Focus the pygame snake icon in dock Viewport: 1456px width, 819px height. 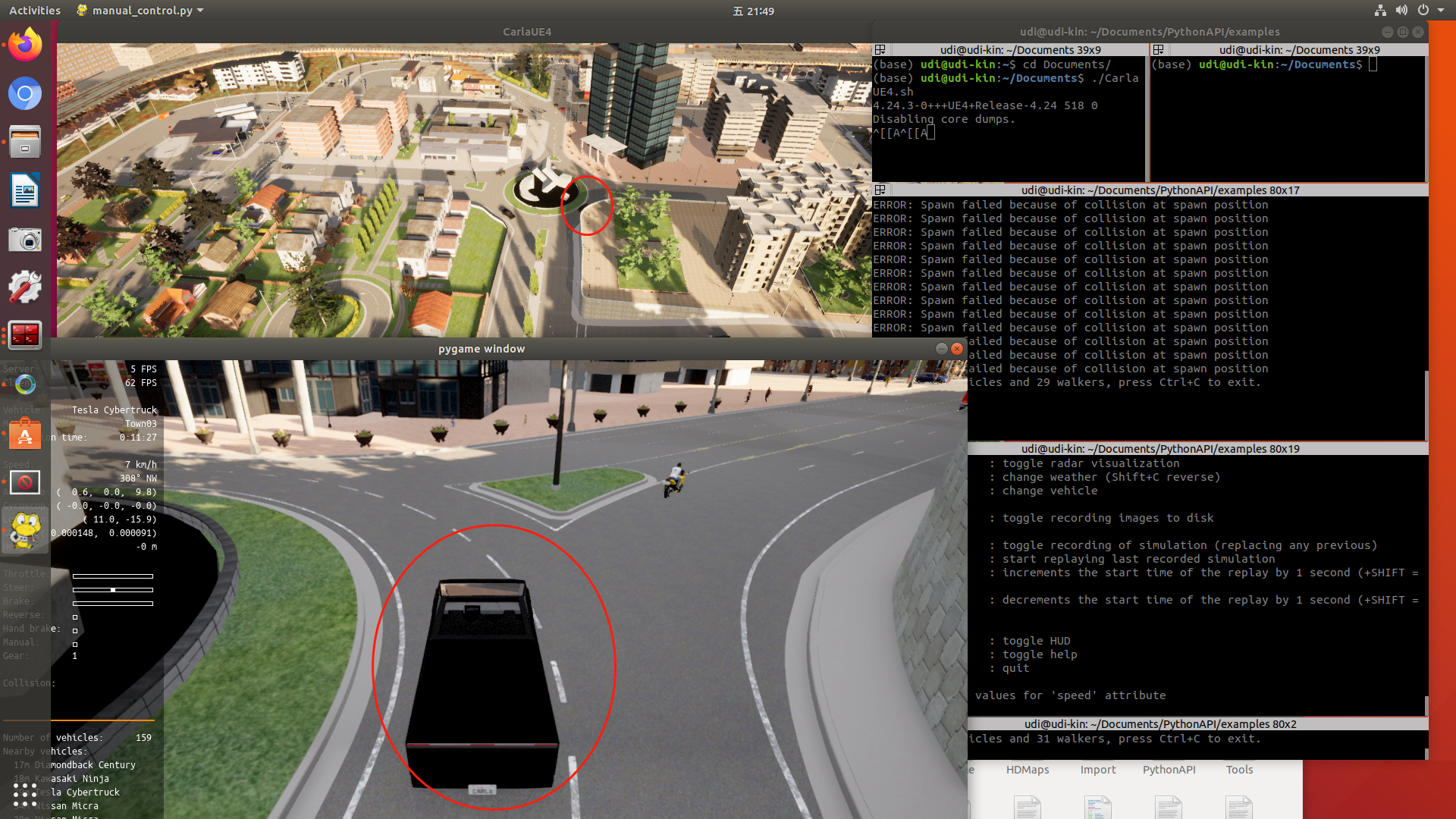click(25, 530)
